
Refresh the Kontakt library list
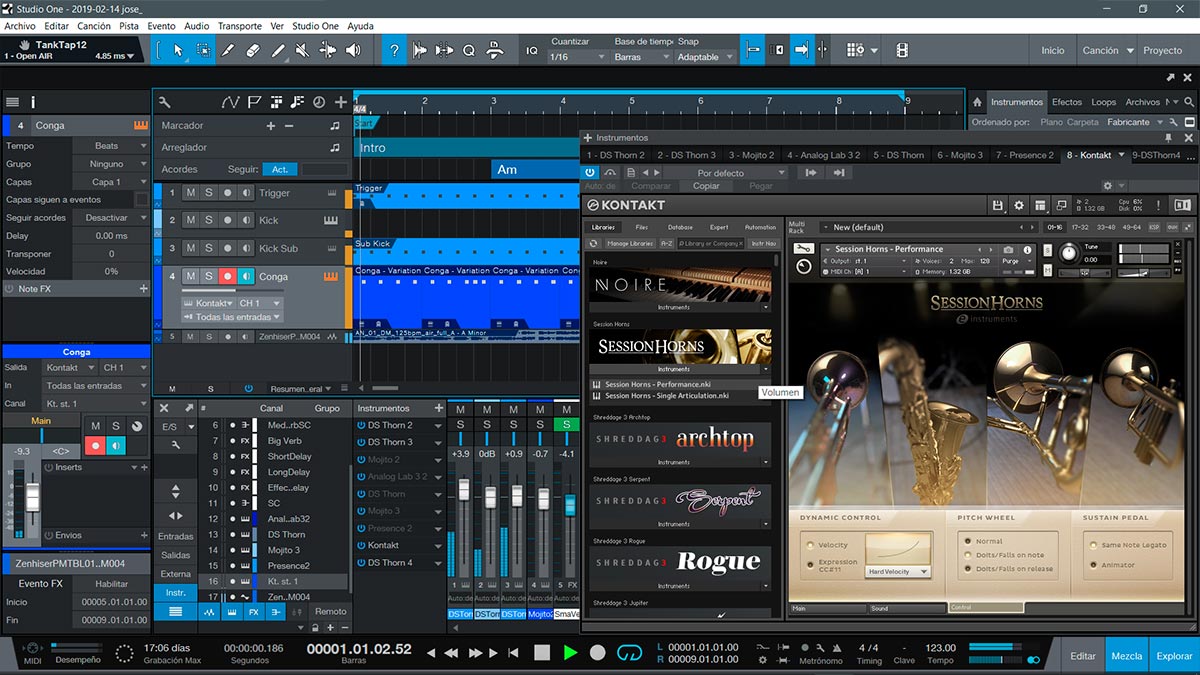tap(594, 243)
